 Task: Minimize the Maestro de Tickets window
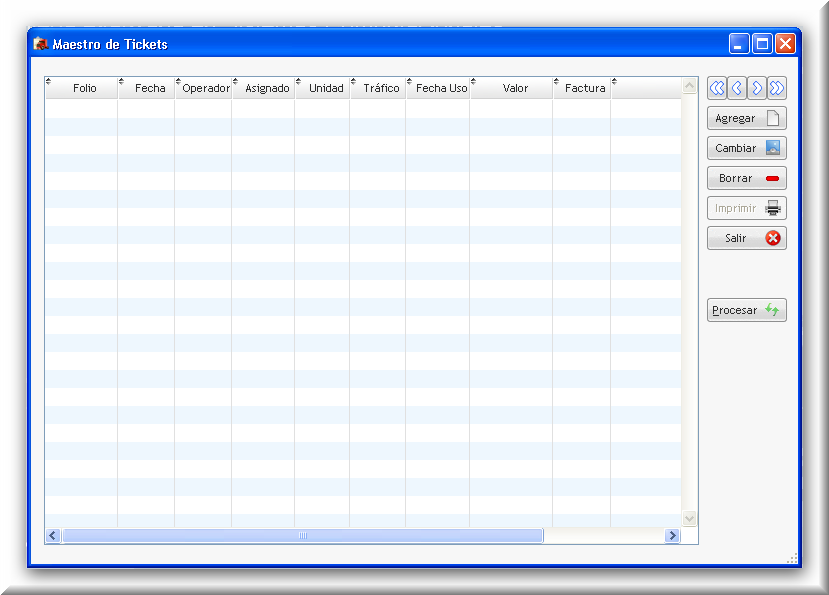point(739,44)
